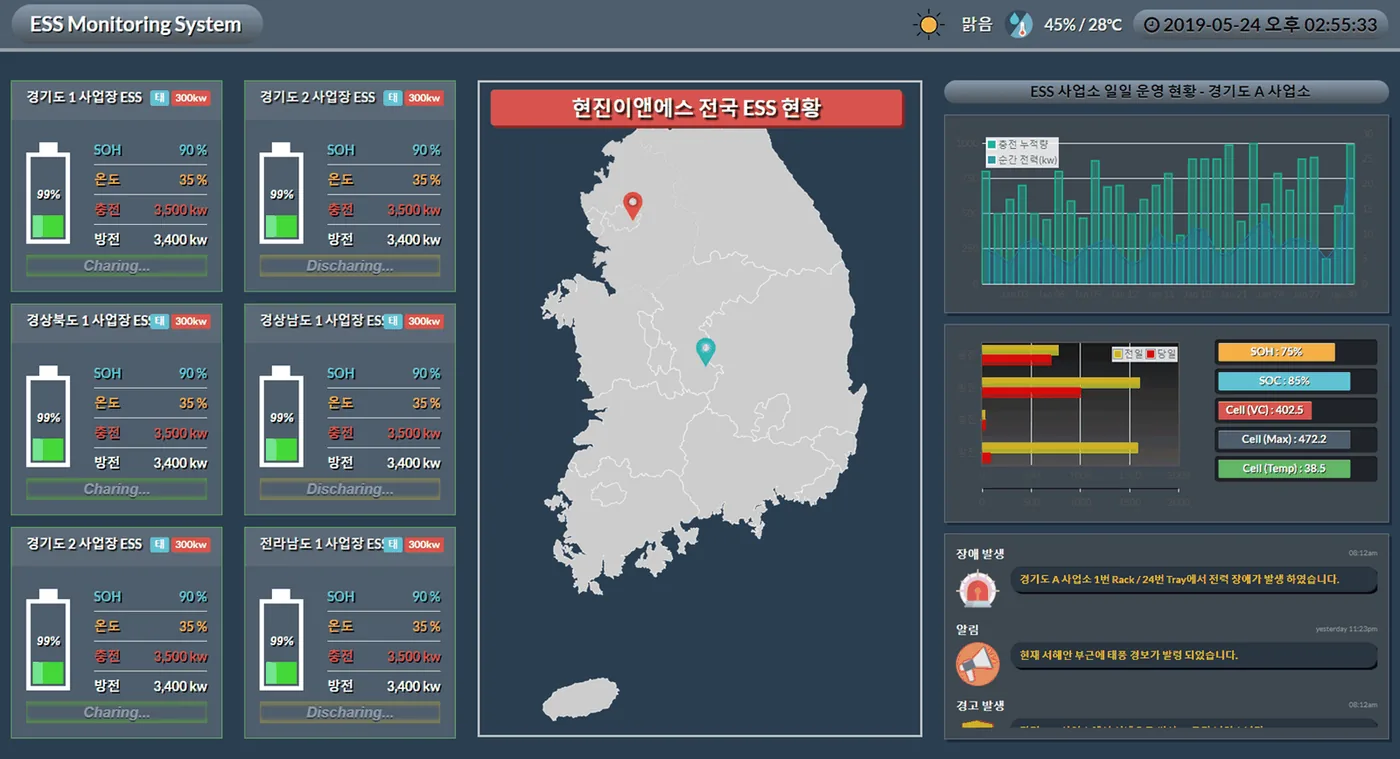Select the teal location pin on the map
Screen dimensions: 1400x759
pyautogui.click(x=706, y=352)
